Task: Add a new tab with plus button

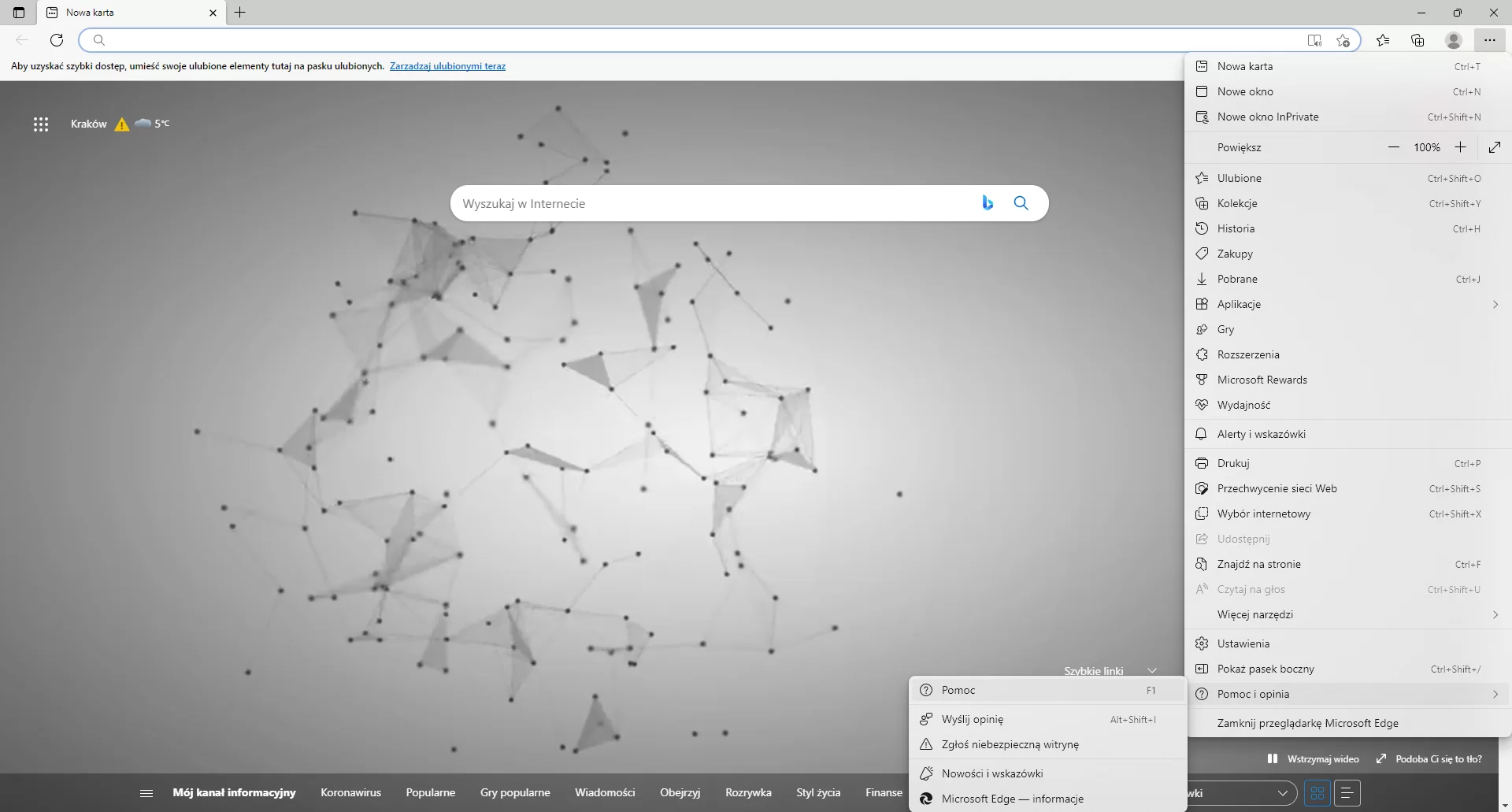Action: click(240, 13)
